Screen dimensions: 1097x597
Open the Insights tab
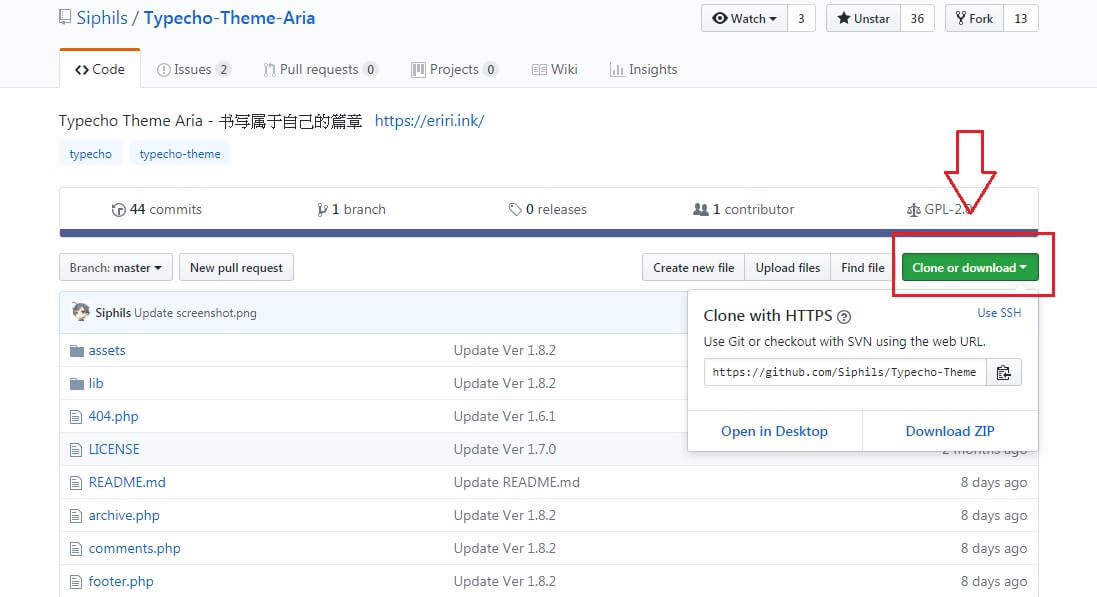[x=644, y=69]
